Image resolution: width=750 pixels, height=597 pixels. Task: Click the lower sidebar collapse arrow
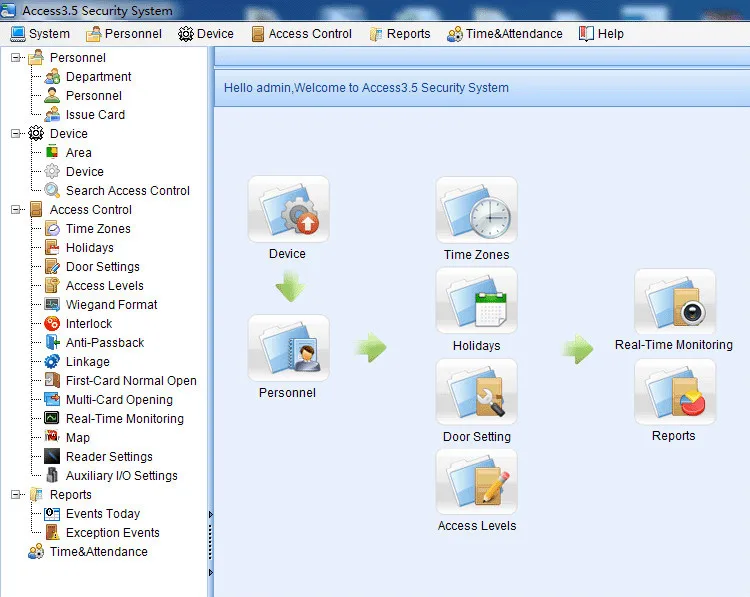click(210, 572)
